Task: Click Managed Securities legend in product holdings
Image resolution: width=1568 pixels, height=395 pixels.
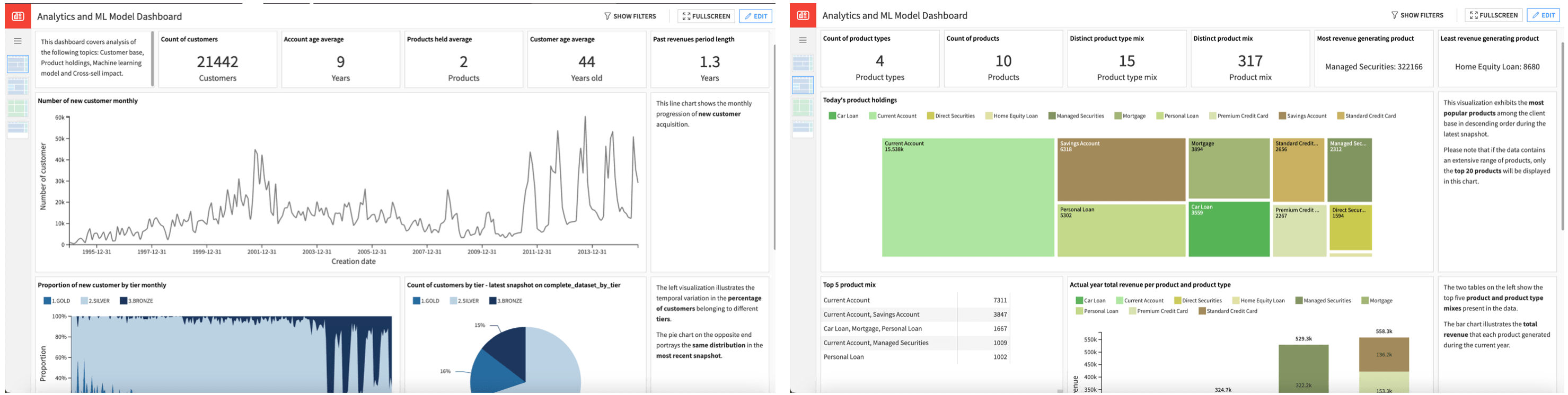Action: (x=1076, y=116)
